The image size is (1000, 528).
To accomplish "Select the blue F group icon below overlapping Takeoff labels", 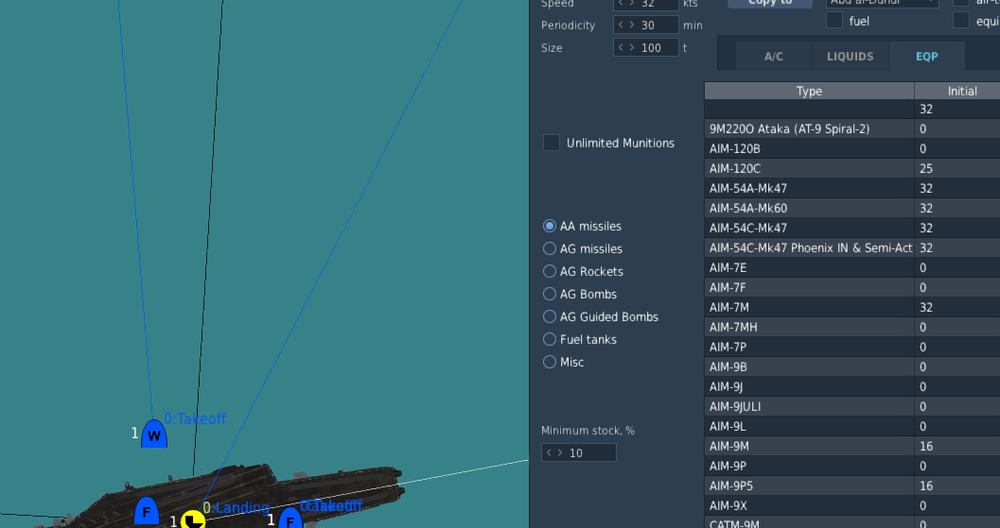I will (290, 518).
